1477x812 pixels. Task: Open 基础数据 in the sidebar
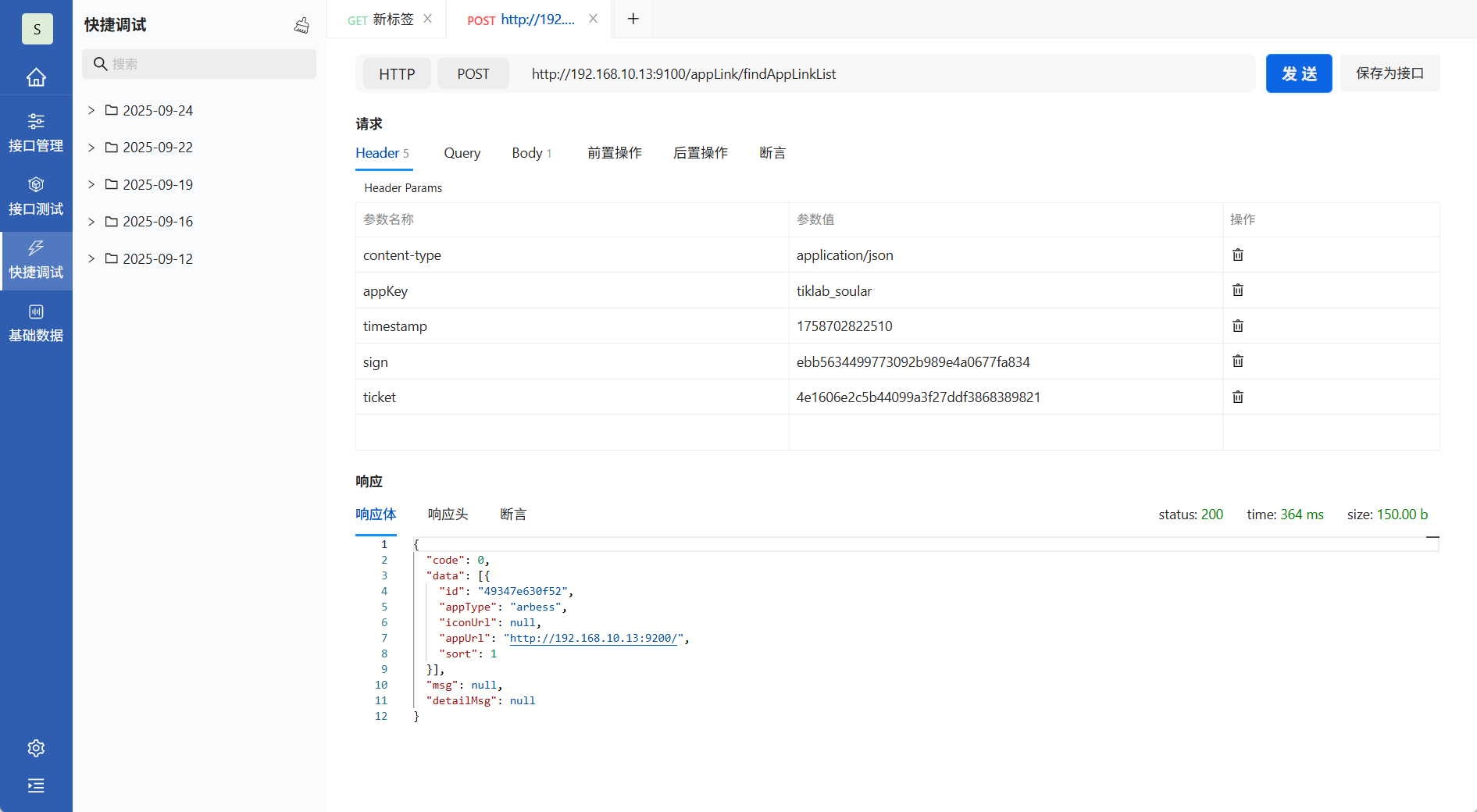coord(36,323)
